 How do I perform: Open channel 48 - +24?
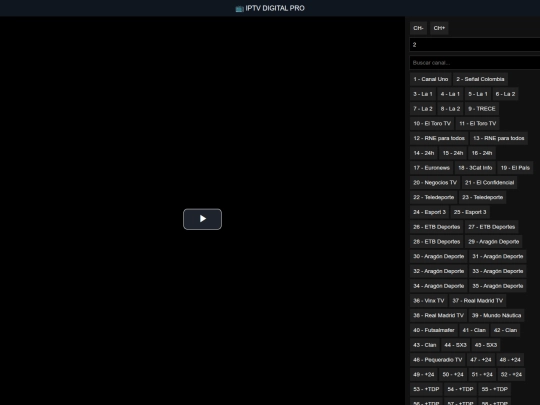[x=510, y=361]
